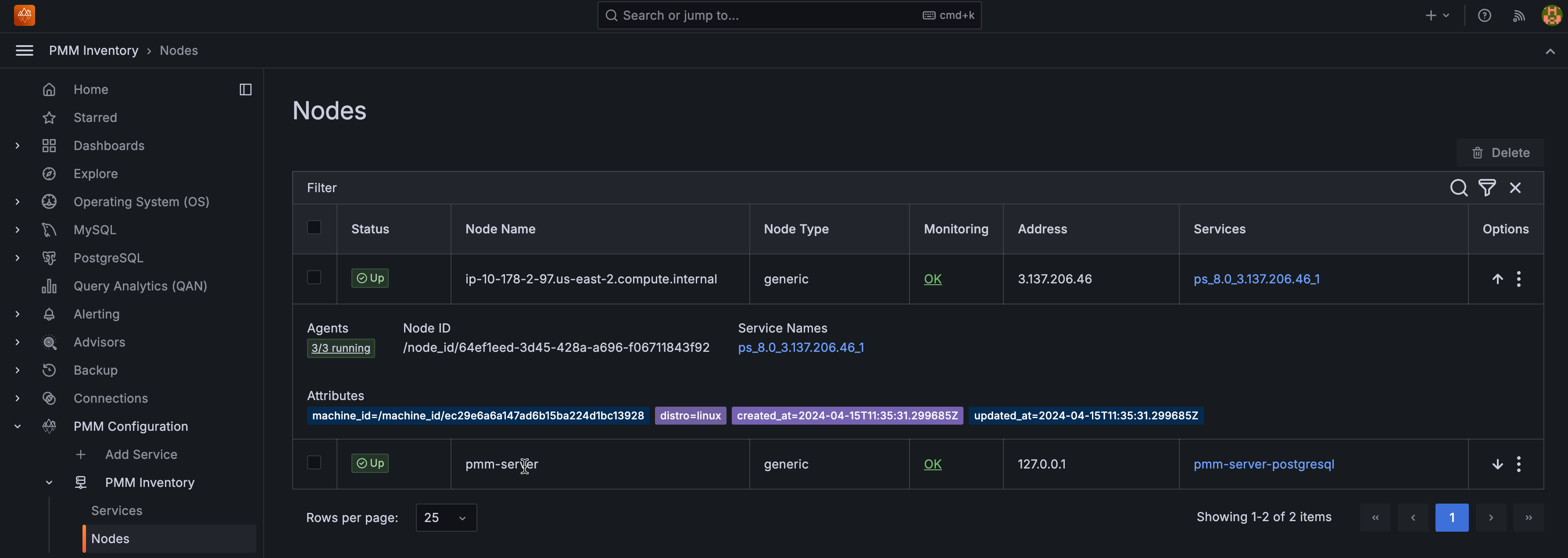Open the Rows per page dropdown
Screen dimensions: 1568x558
coord(446,517)
